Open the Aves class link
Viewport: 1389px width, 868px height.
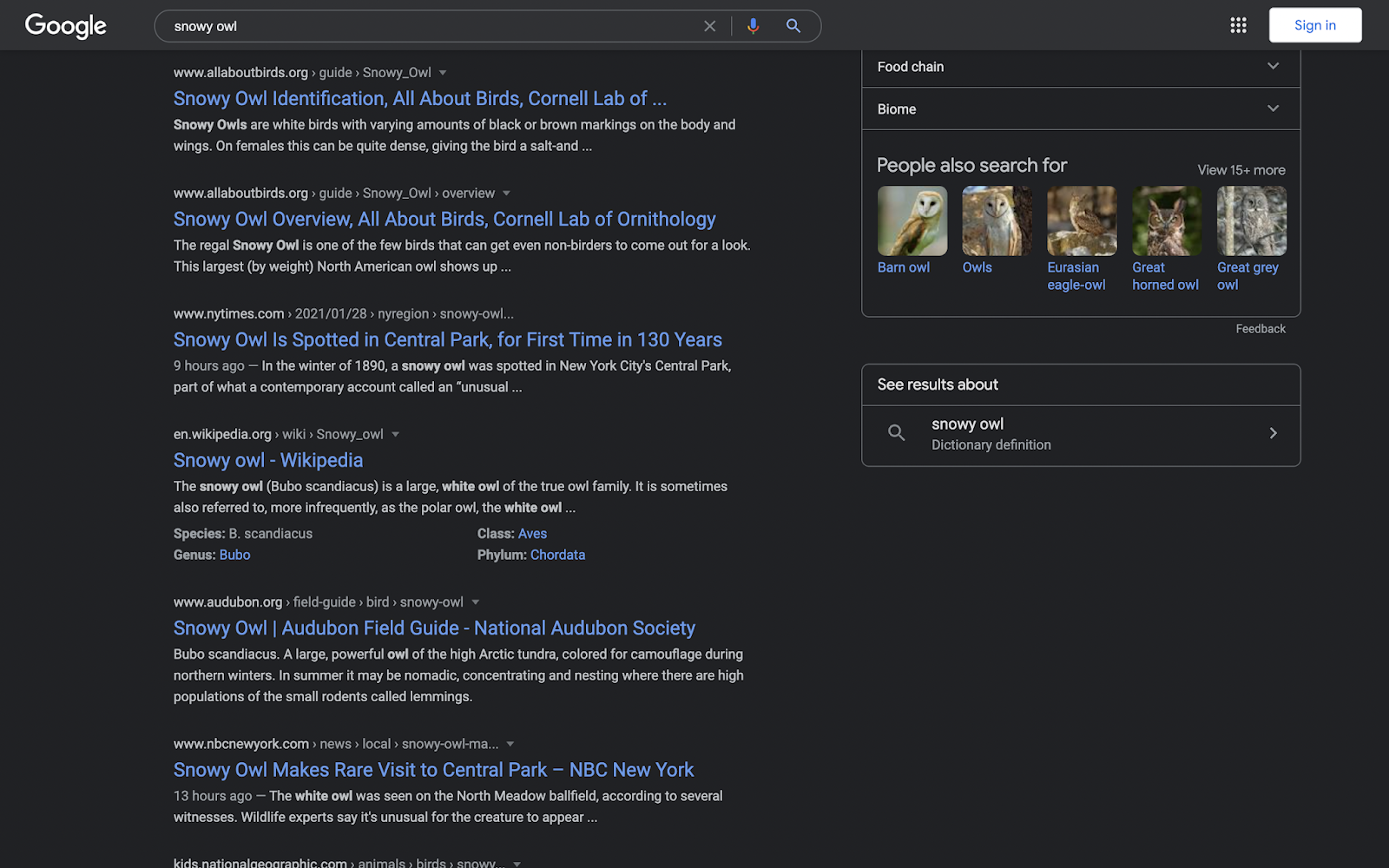click(x=532, y=533)
